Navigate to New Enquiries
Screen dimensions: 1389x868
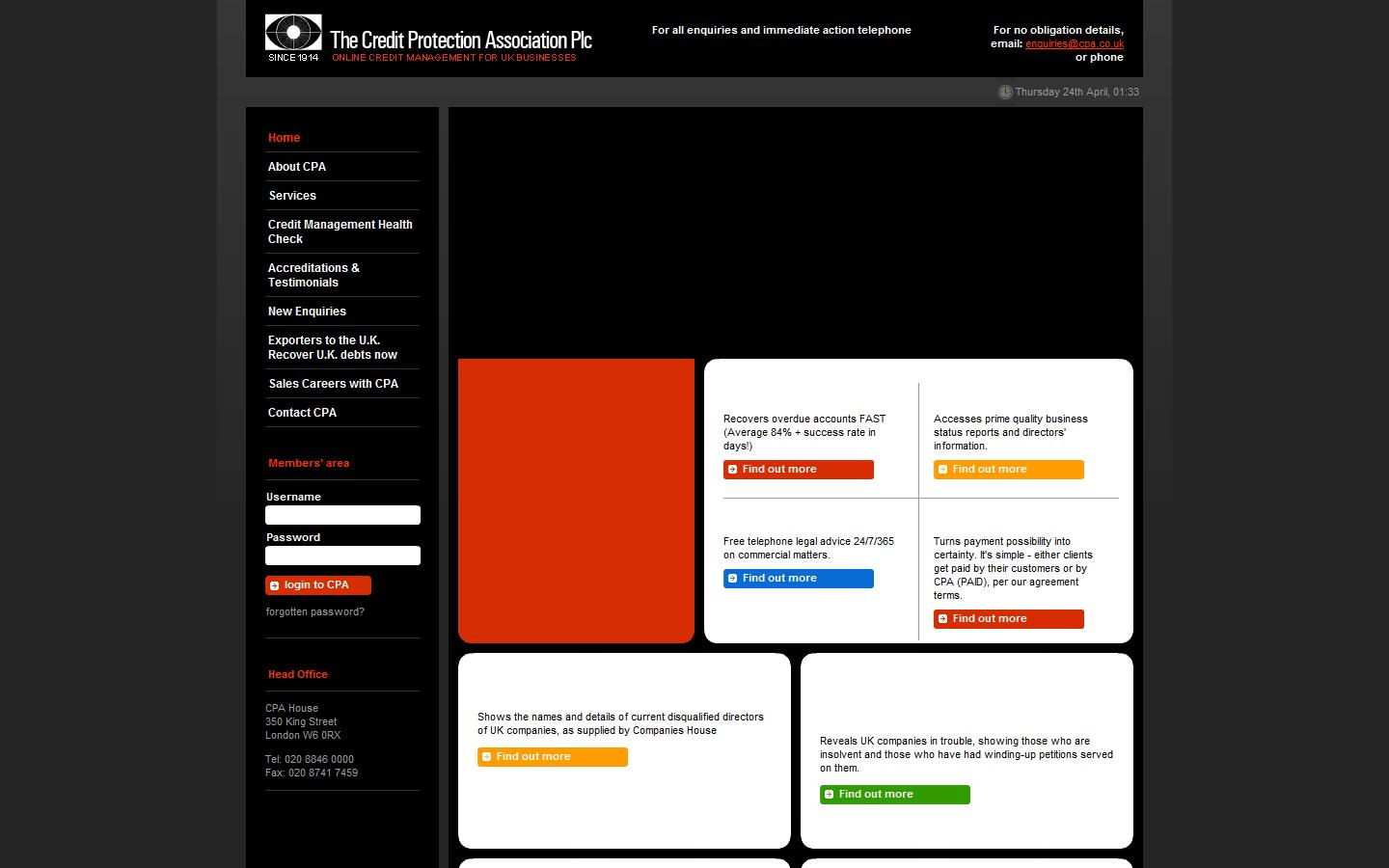[x=307, y=312]
